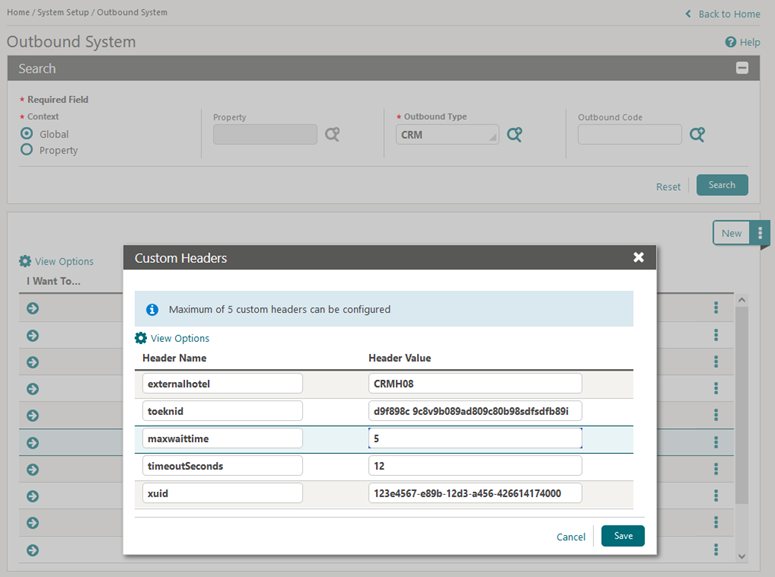Screen dimensions: 775x577
Task: Edit the externalhotel header name field
Action: 222,384
